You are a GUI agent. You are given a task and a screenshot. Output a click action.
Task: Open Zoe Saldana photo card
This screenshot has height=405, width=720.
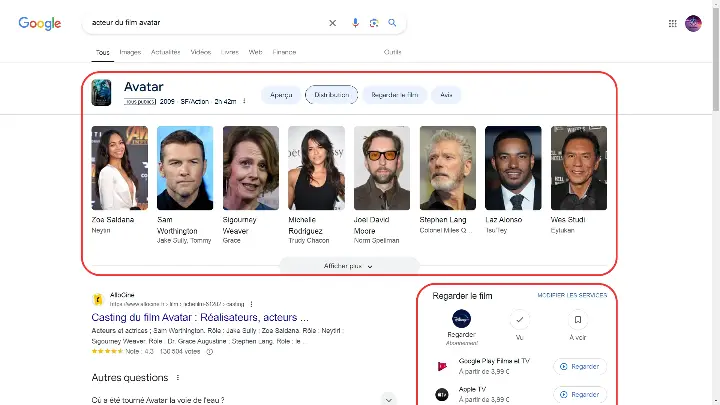119,168
